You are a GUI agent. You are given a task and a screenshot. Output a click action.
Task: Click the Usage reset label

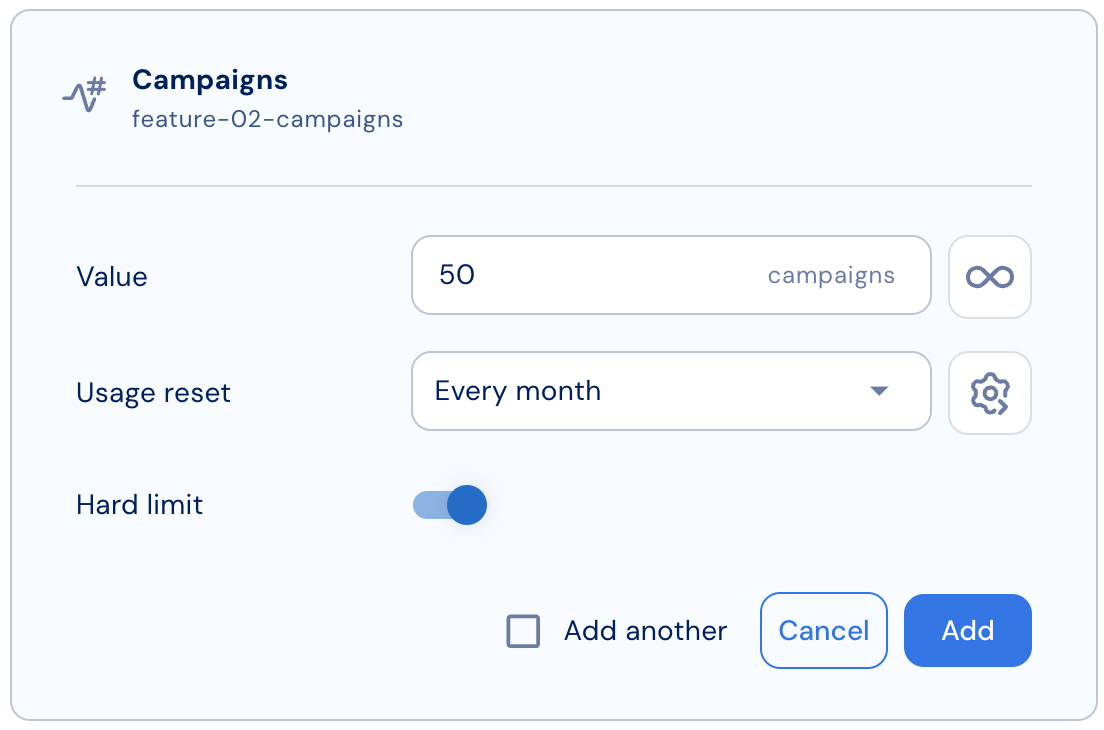(153, 393)
